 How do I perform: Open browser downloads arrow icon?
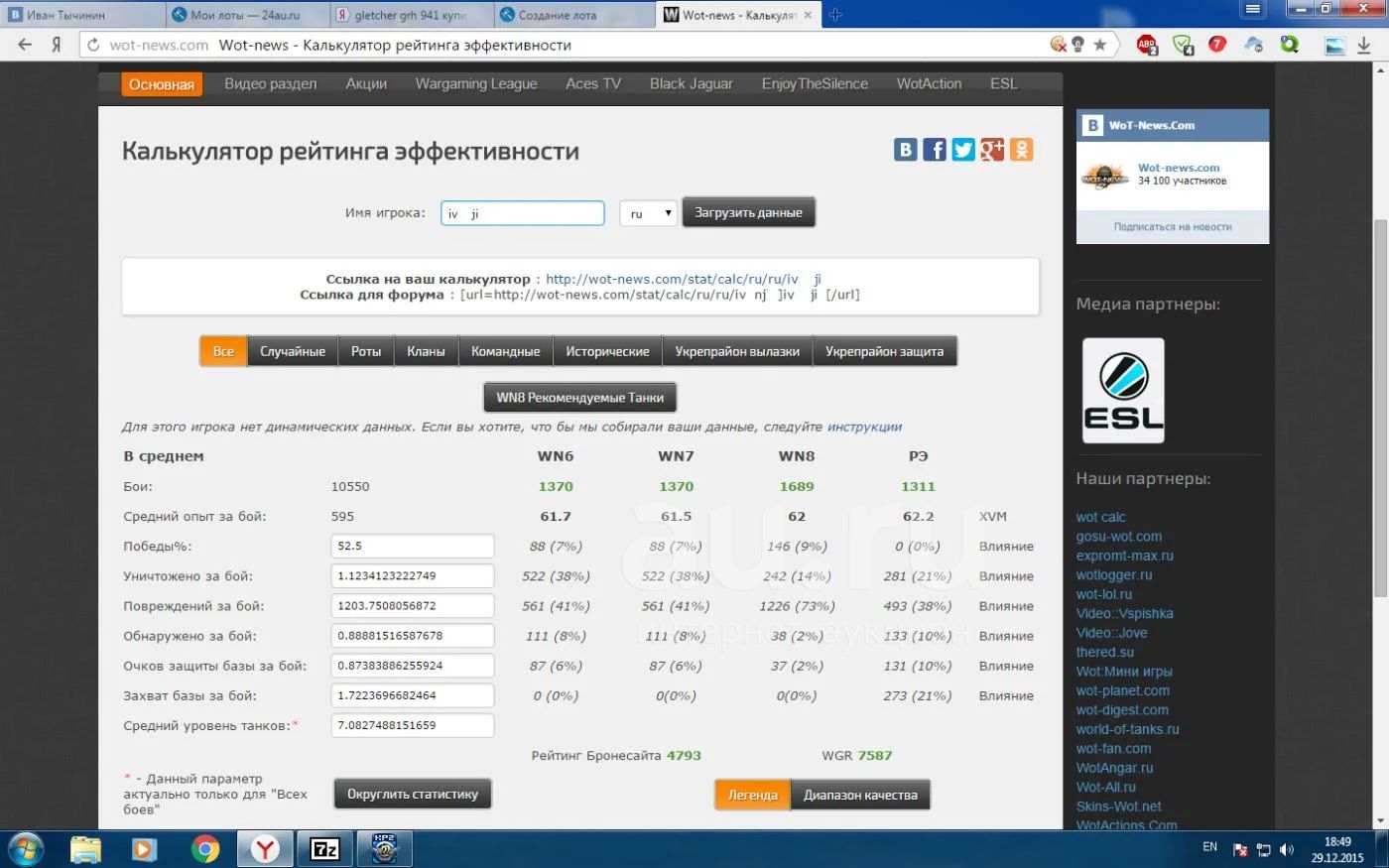[1366, 46]
